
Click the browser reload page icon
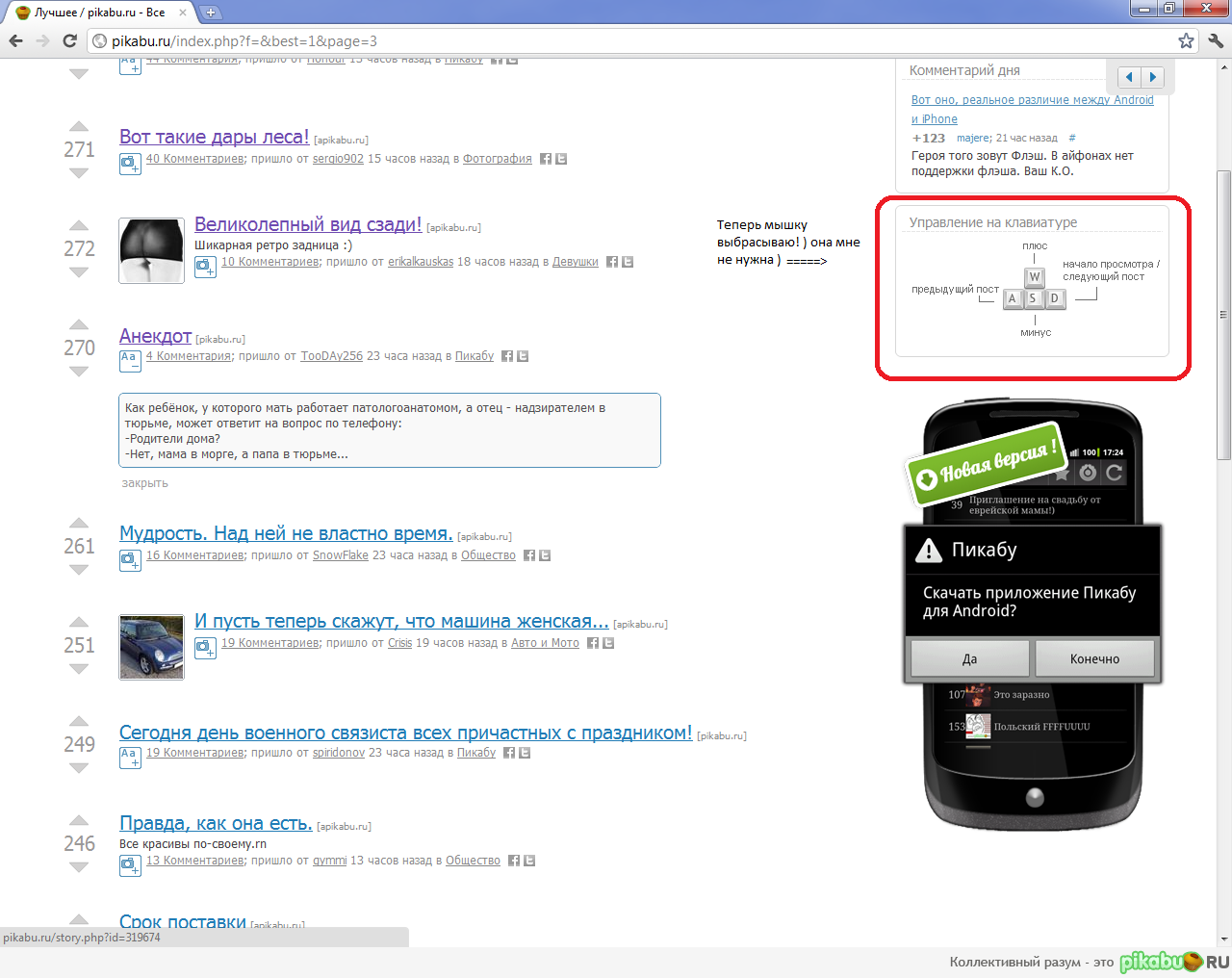pyautogui.click(x=69, y=40)
